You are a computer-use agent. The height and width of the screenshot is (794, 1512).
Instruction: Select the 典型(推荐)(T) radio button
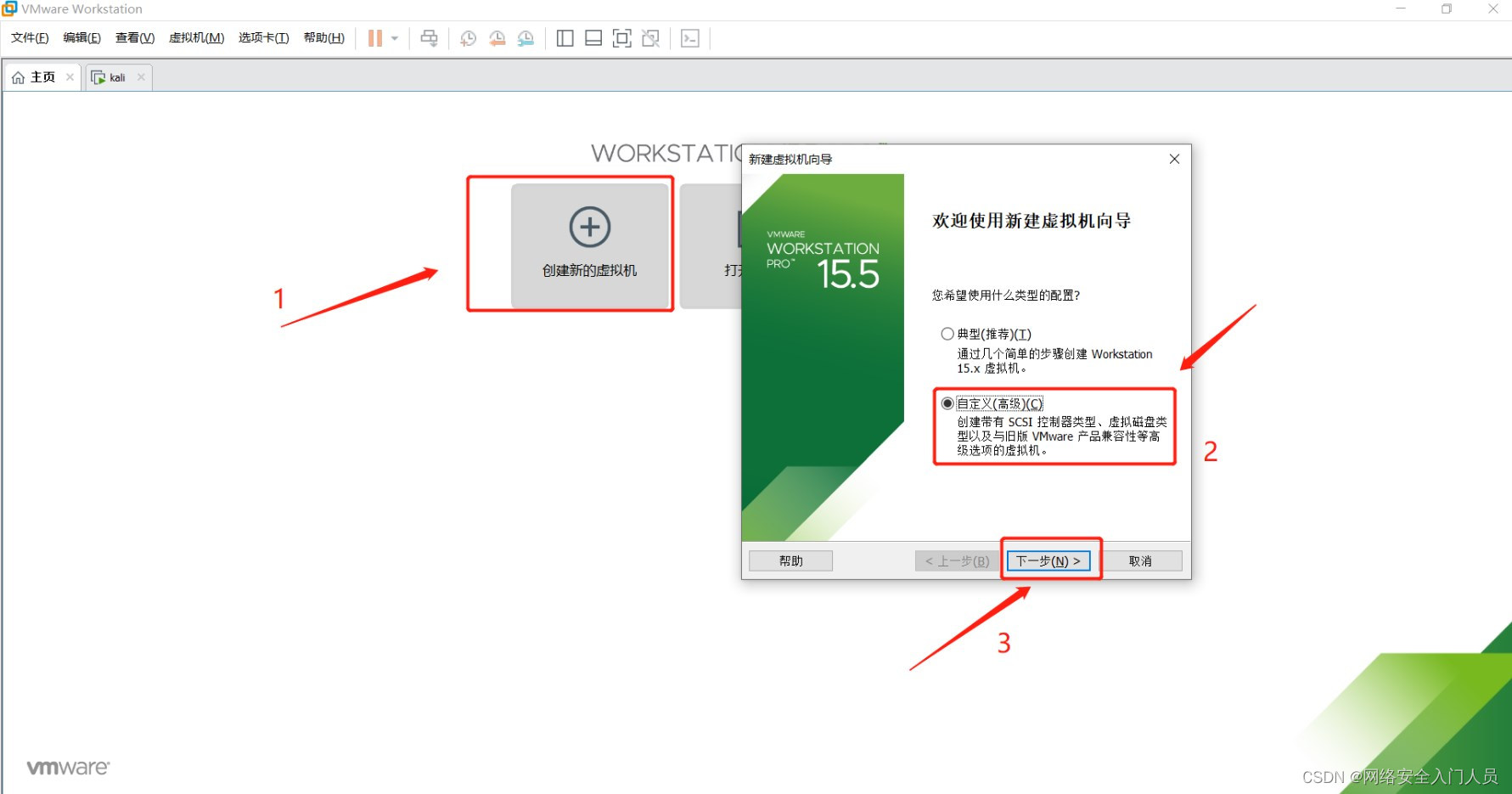[947, 334]
